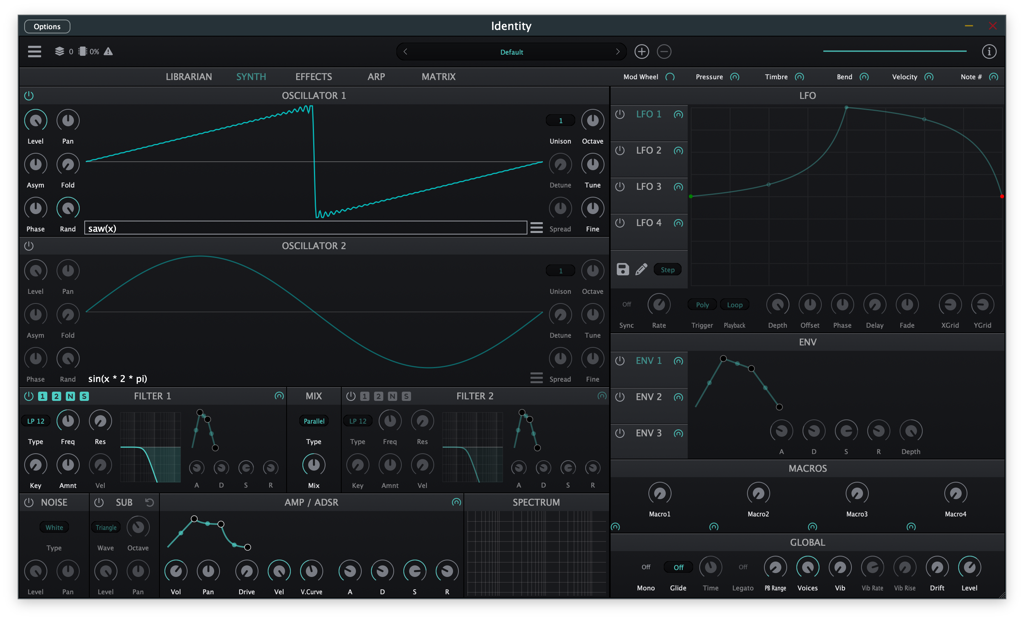Toggle LFO 2 power button

pos(620,150)
